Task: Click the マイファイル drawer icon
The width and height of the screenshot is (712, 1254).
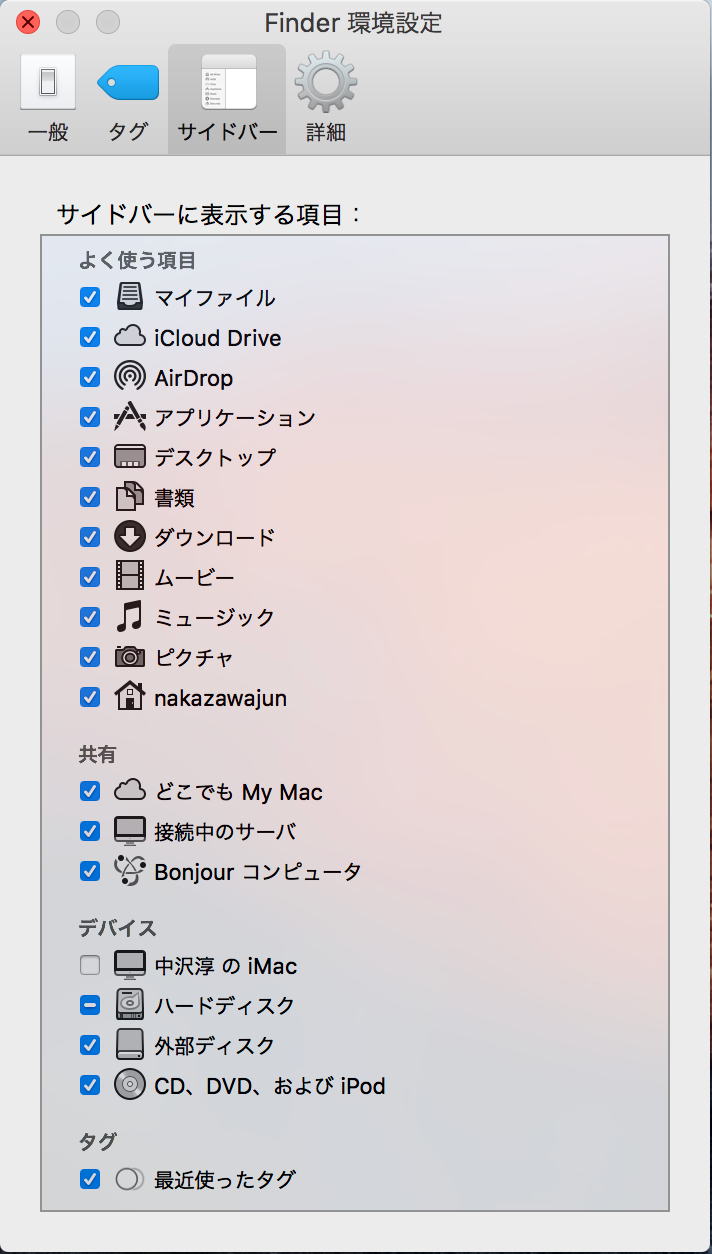Action: click(x=130, y=297)
